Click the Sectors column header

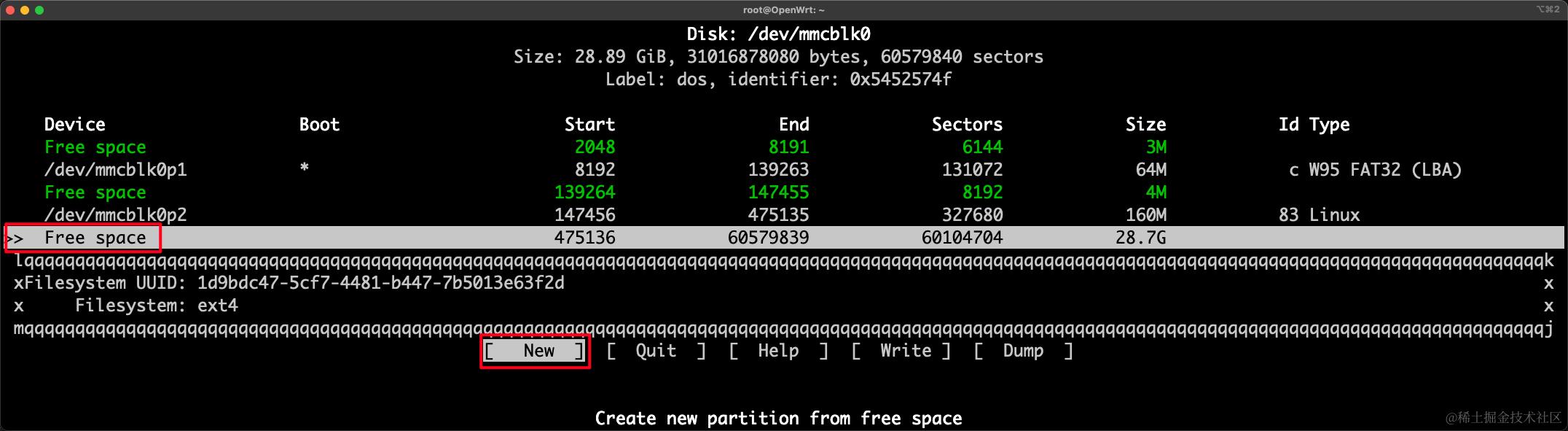(x=967, y=125)
